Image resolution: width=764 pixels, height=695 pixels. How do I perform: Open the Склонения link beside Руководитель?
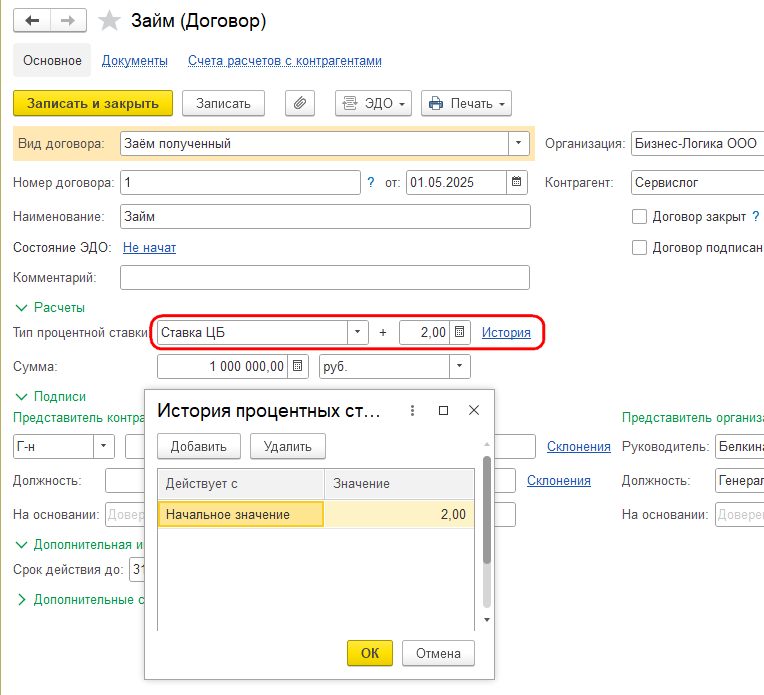pos(578,446)
